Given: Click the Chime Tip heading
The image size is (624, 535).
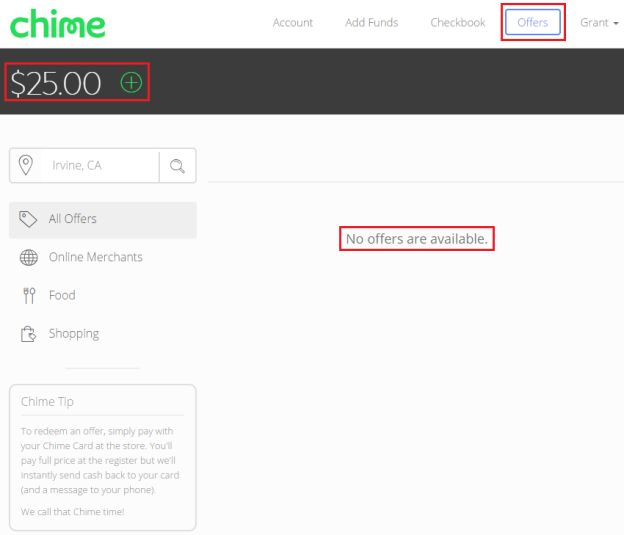Looking at the screenshot, I should pyautogui.click(x=47, y=402).
